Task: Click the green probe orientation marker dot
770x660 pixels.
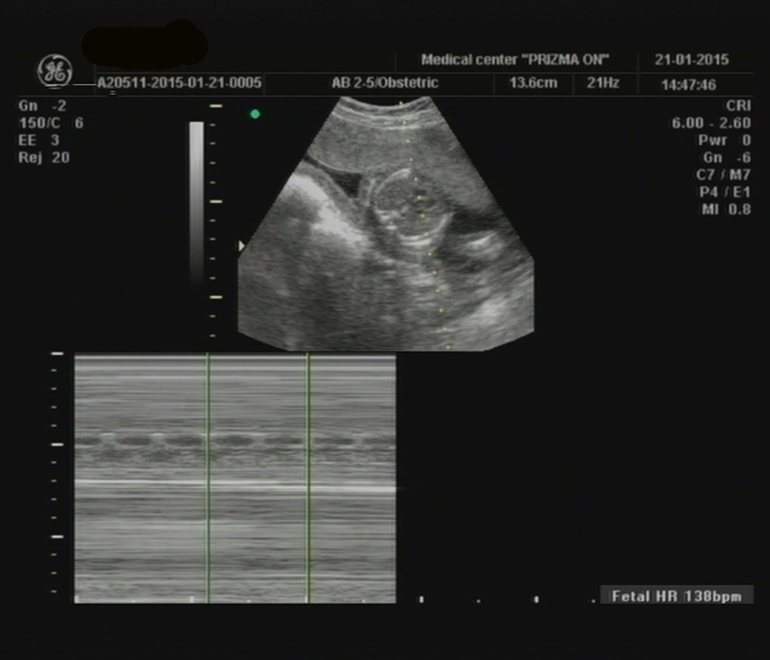Action: (255, 114)
